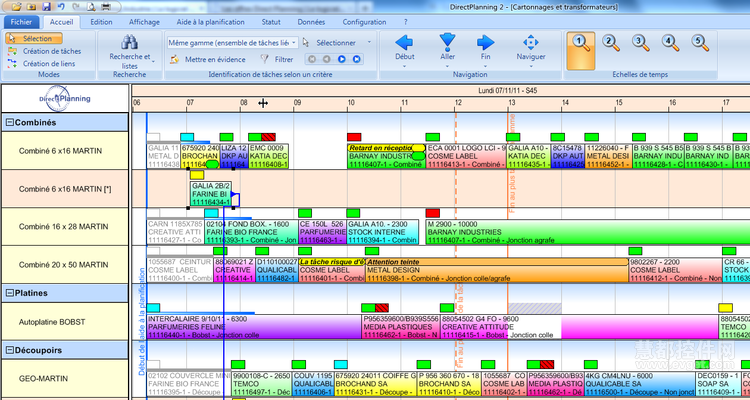Collapse the Combinés group
Screen dimensions: 750x400
click(x=9, y=122)
